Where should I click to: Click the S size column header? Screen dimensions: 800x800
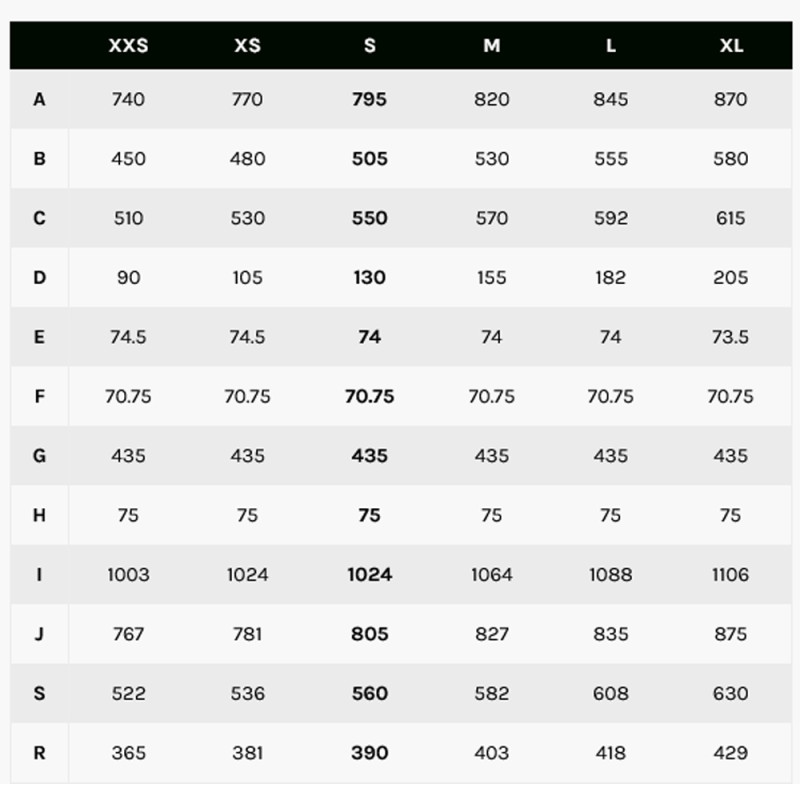click(x=370, y=45)
